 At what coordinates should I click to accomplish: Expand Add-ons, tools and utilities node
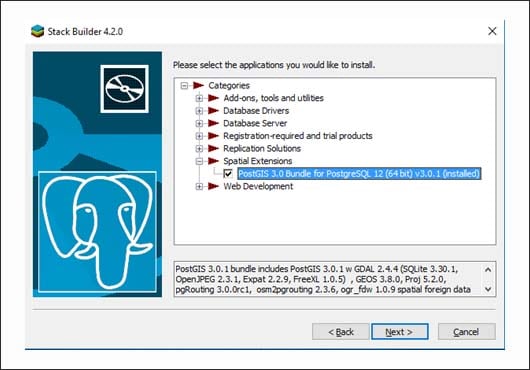click(199, 98)
